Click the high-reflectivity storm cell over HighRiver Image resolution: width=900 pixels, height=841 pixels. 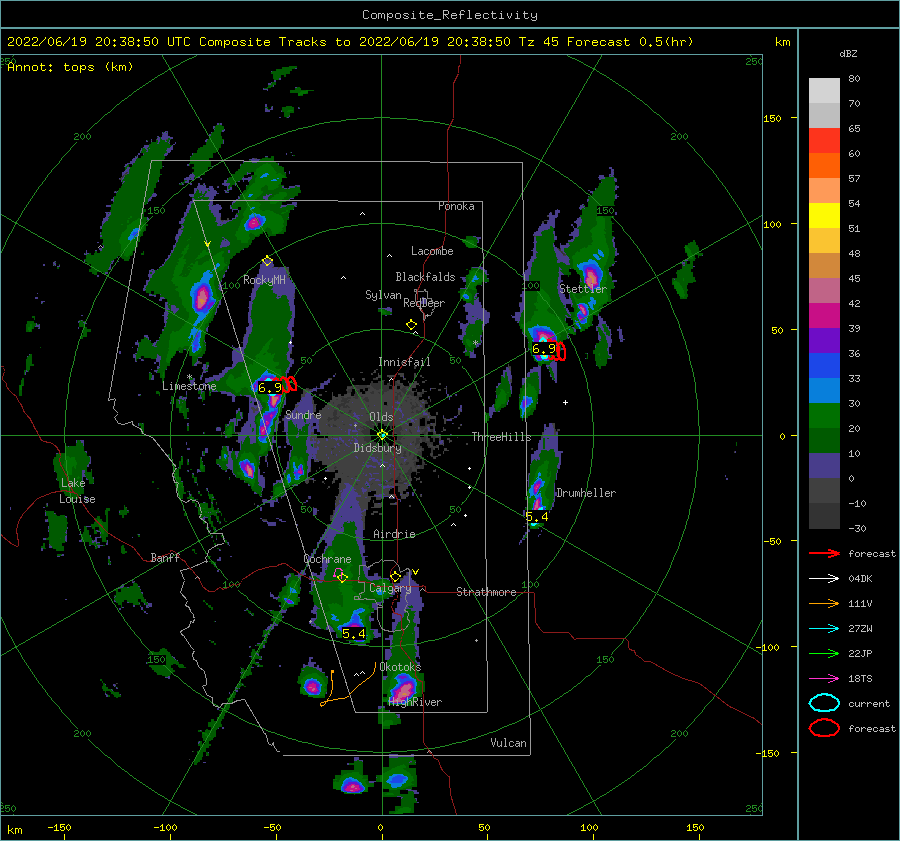click(x=404, y=687)
